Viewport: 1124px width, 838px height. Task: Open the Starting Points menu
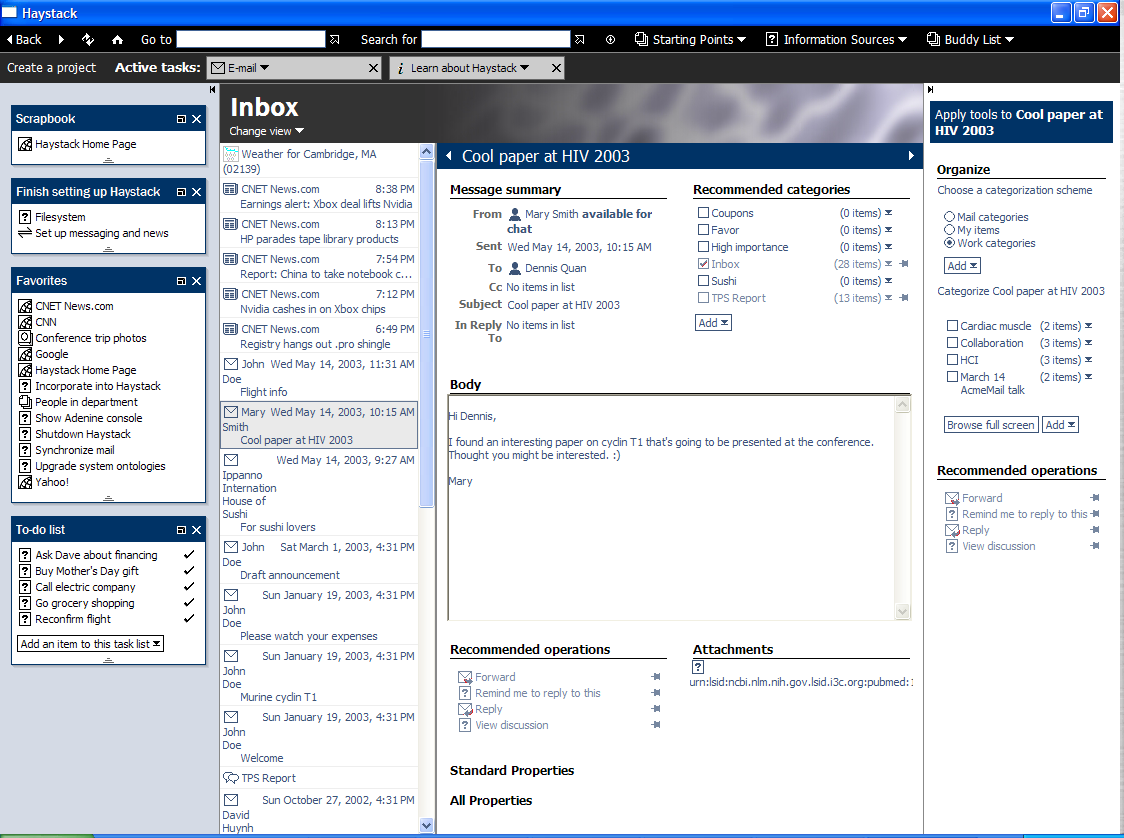[690, 40]
